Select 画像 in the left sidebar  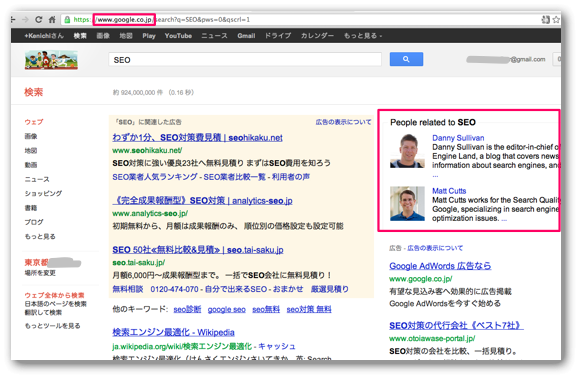(x=31, y=136)
